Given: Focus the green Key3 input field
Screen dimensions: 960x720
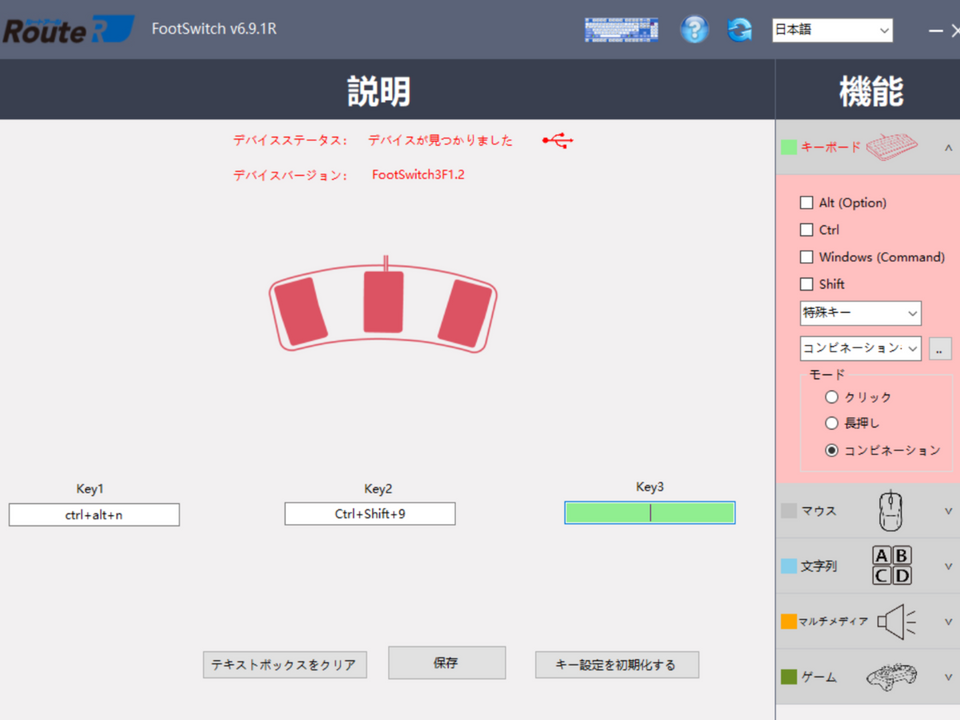Looking at the screenshot, I should (650, 513).
